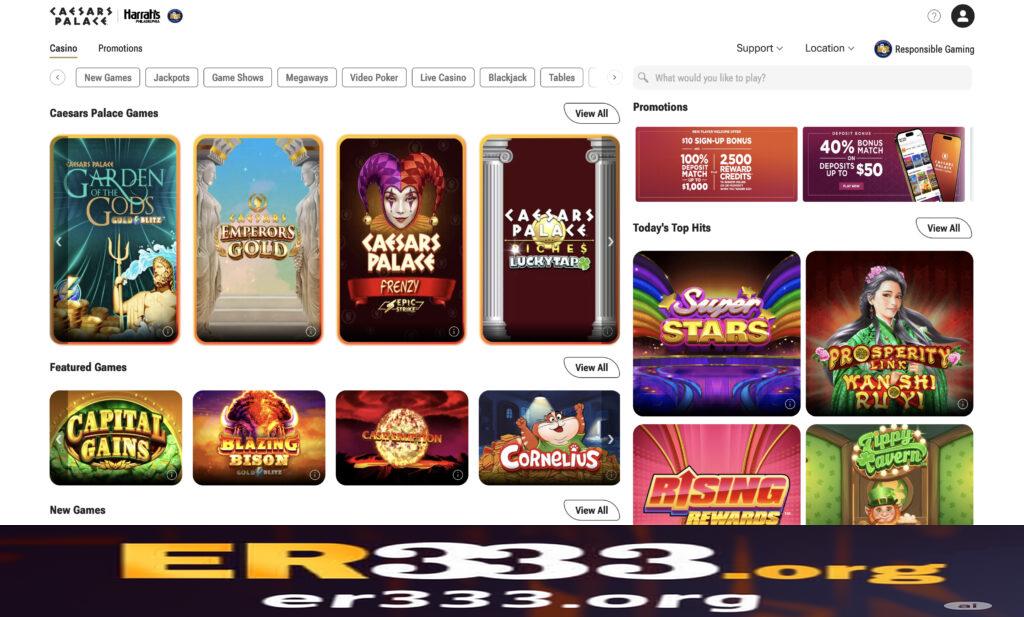Open the user account profile icon
This screenshot has height=617, width=1024.
coord(962,16)
